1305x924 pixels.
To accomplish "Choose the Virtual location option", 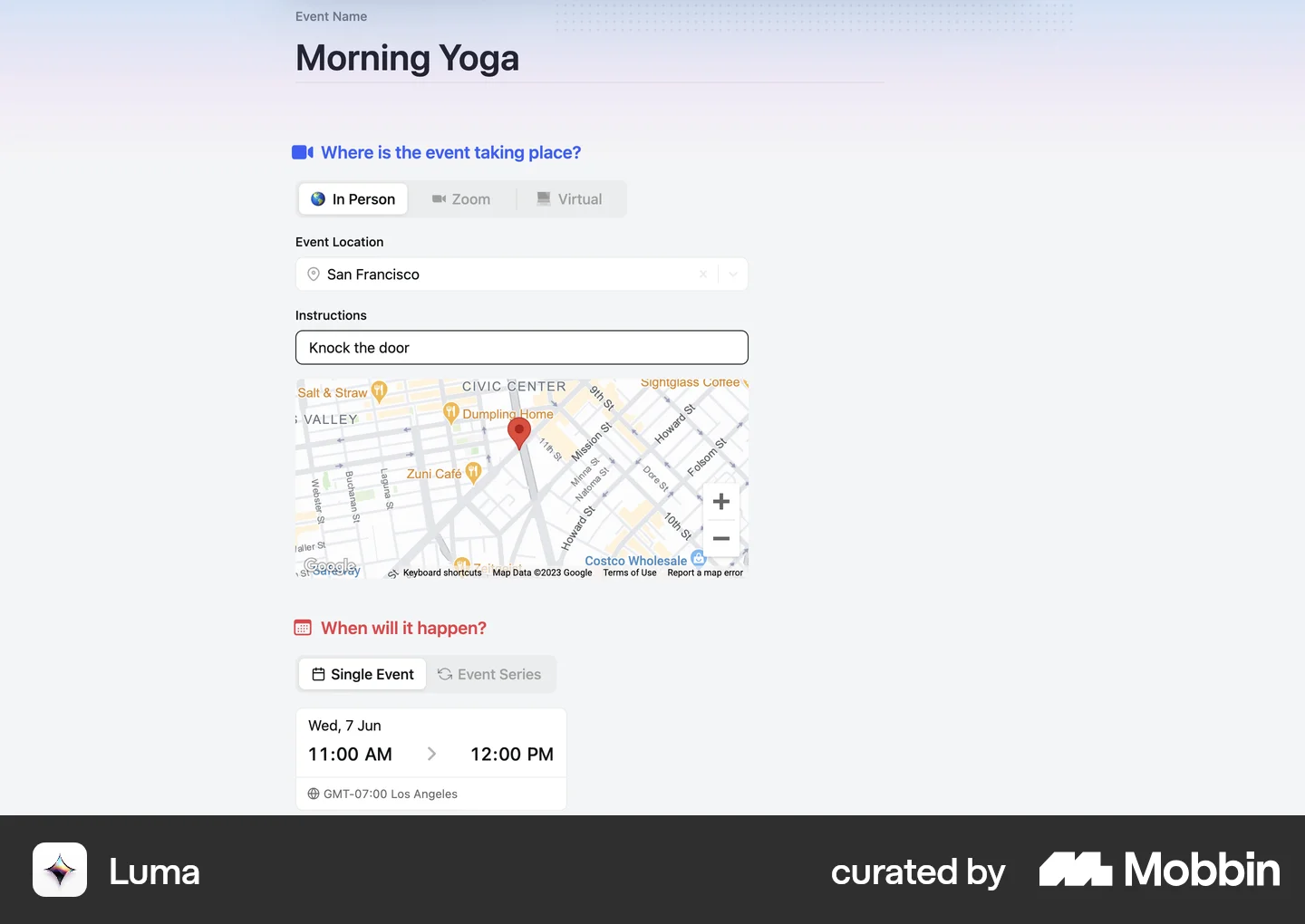I will pos(569,199).
